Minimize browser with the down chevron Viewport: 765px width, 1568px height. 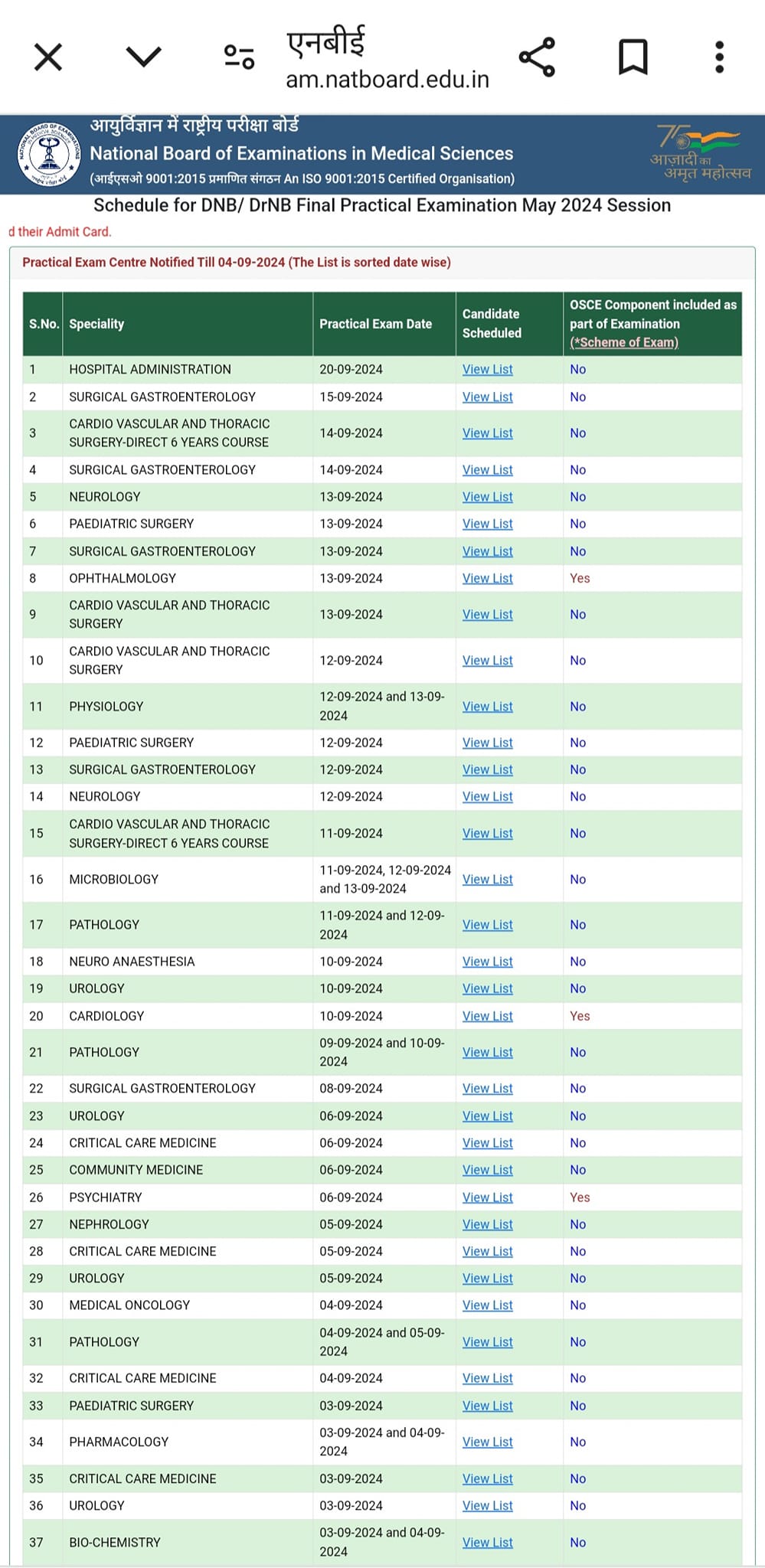pyautogui.click(x=143, y=57)
